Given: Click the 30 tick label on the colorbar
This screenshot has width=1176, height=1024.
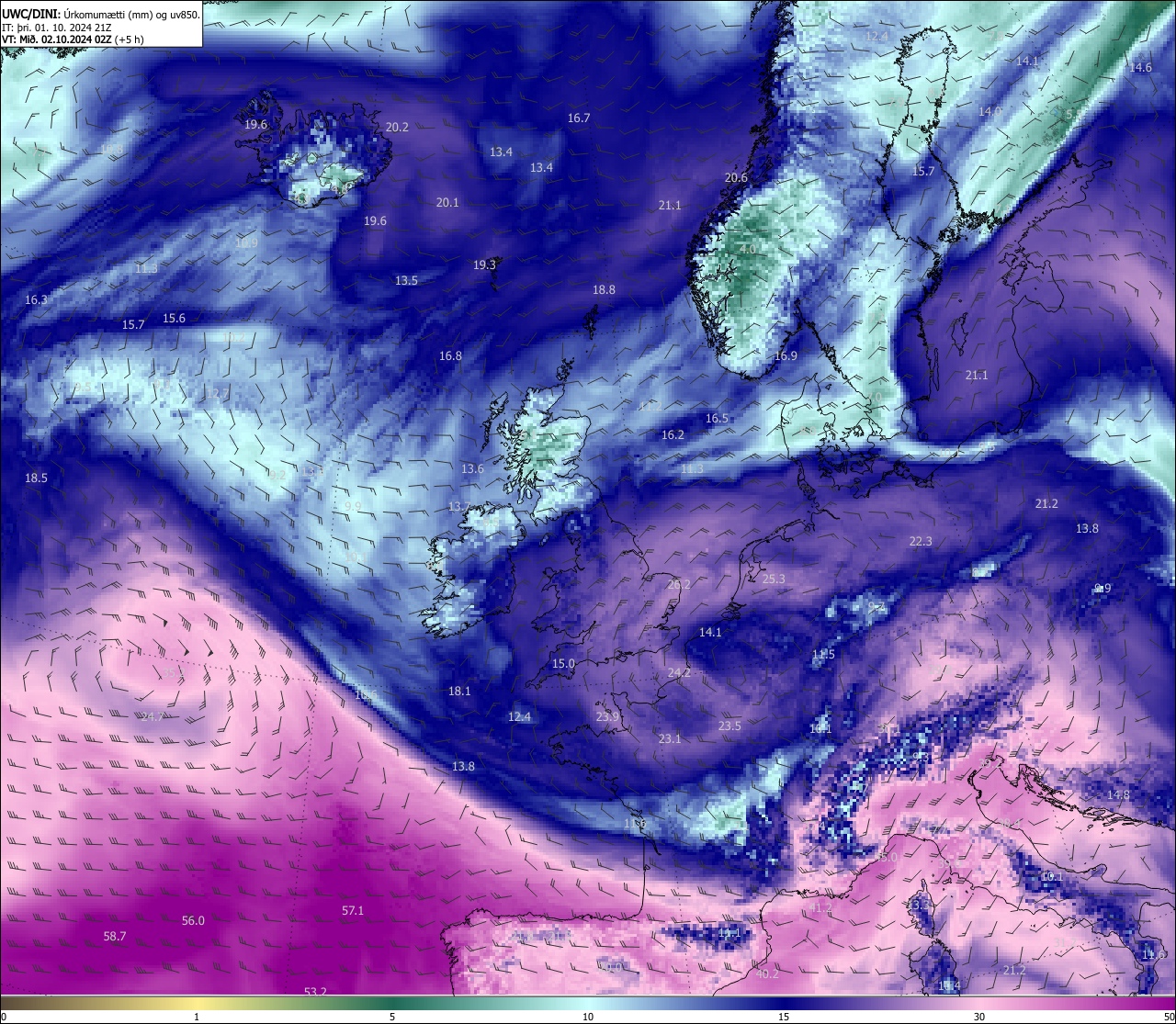Looking at the screenshot, I should point(979,1017).
